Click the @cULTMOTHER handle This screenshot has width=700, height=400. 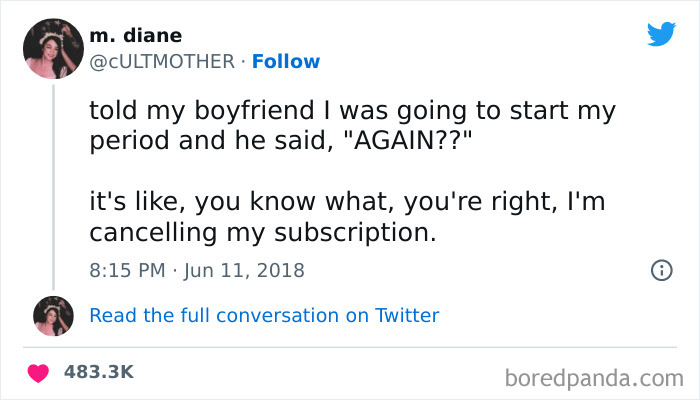165,61
